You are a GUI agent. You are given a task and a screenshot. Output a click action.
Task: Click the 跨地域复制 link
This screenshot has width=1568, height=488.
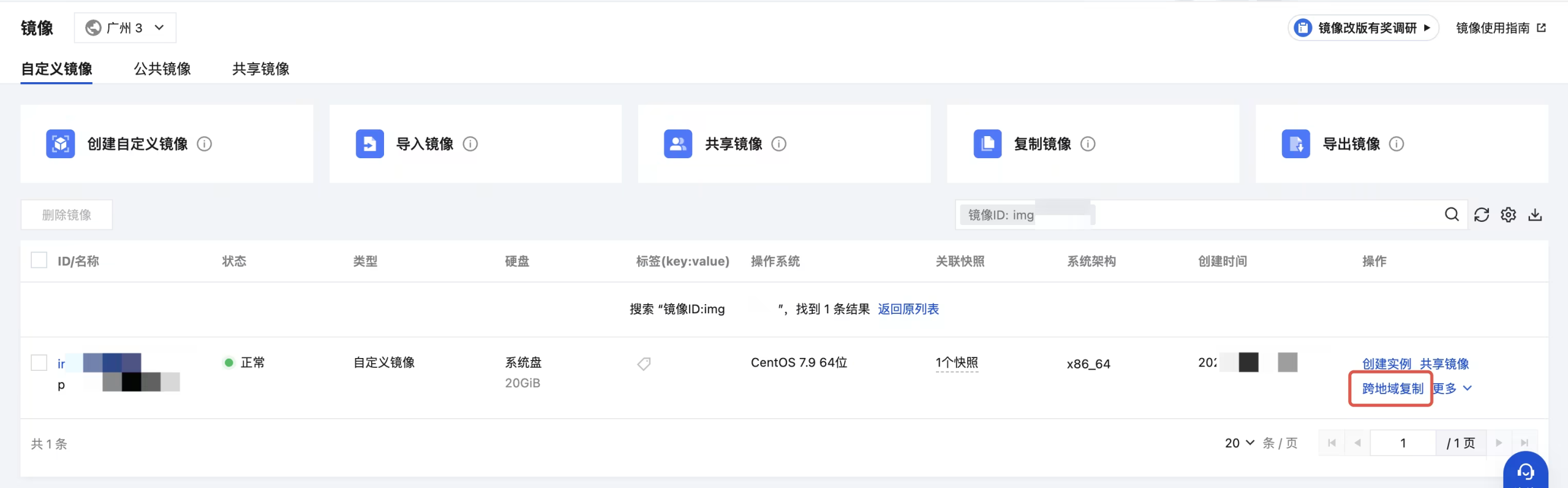[x=1392, y=389]
